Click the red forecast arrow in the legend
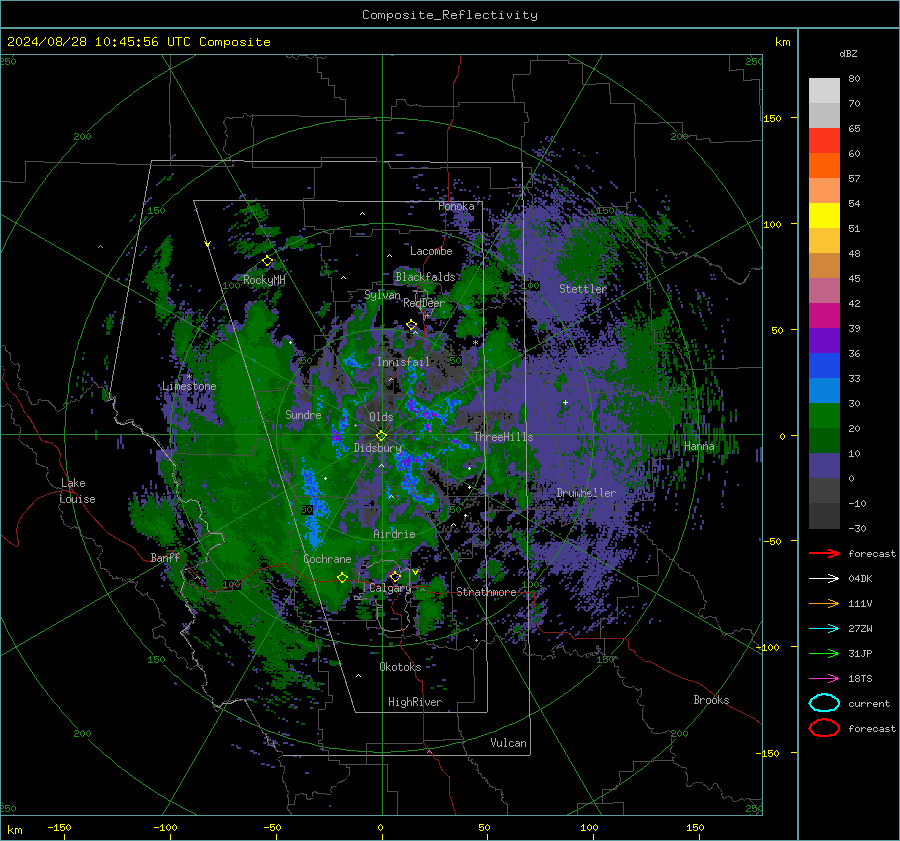This screenshot has height=841, width=900. [824, 553]
